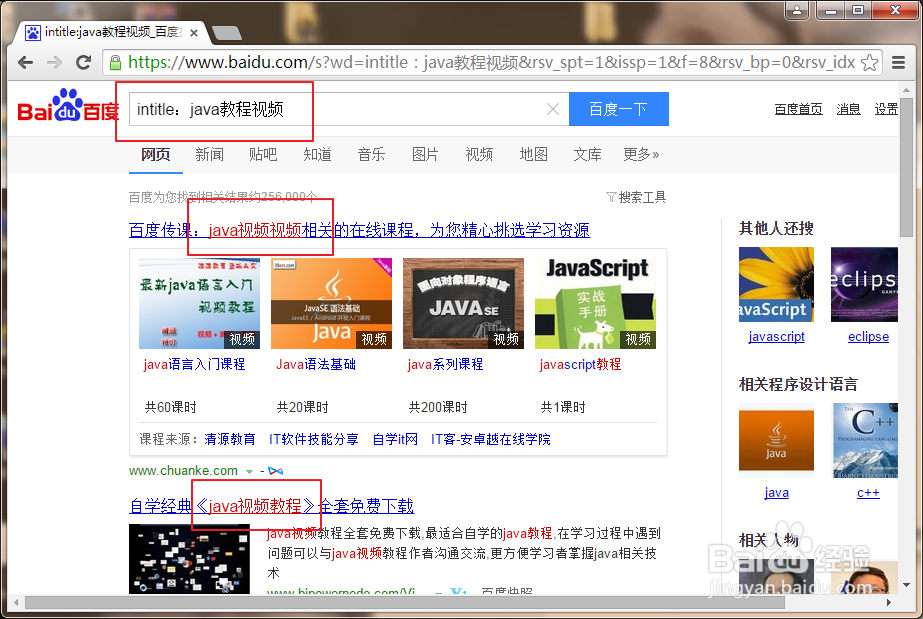The width and height of the screenshot is (923, 619).
Task: Click the scroll right arrow
Action: 889,603
